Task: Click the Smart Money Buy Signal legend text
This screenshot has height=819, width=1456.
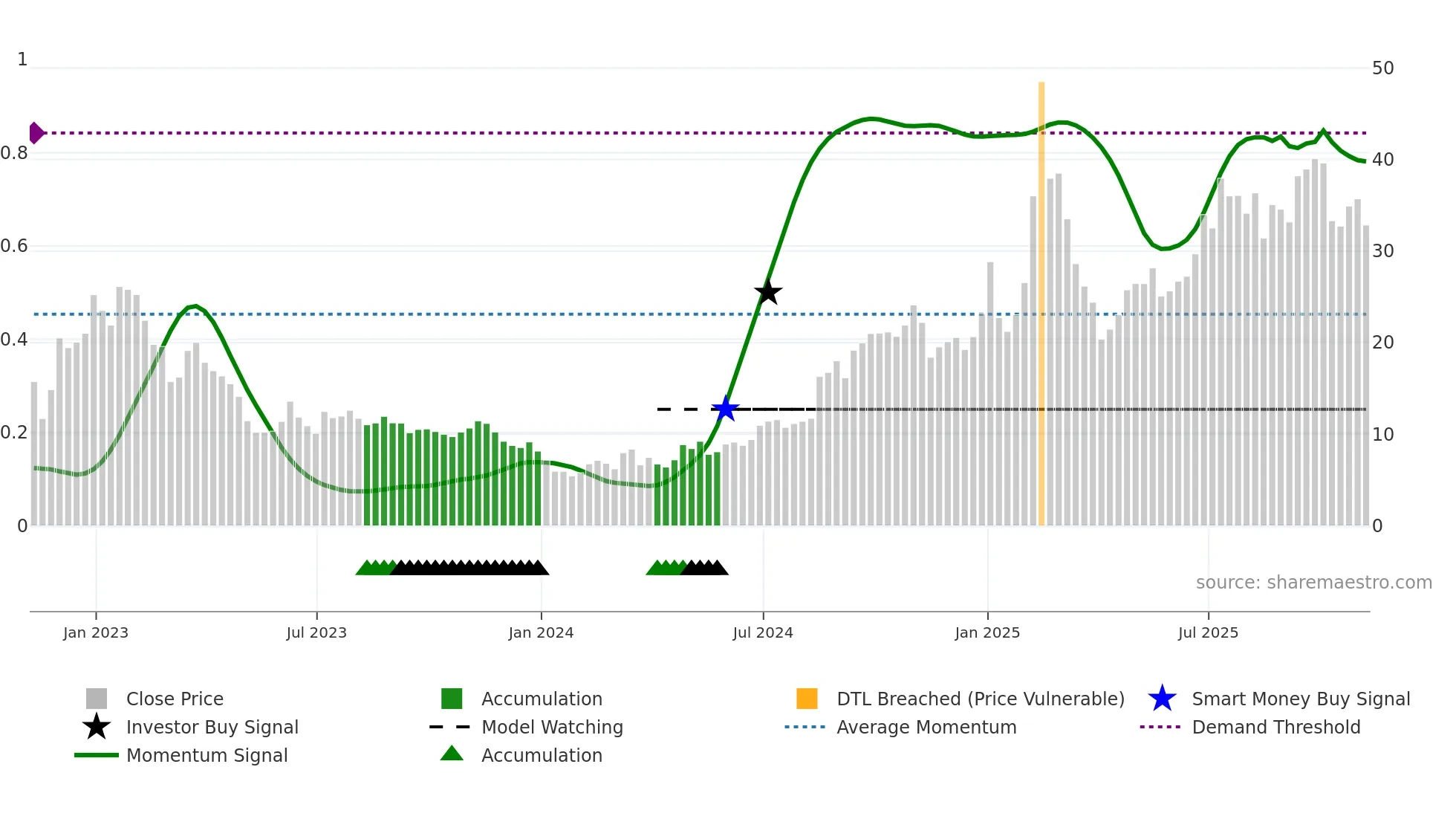Action: (1301, 699)
